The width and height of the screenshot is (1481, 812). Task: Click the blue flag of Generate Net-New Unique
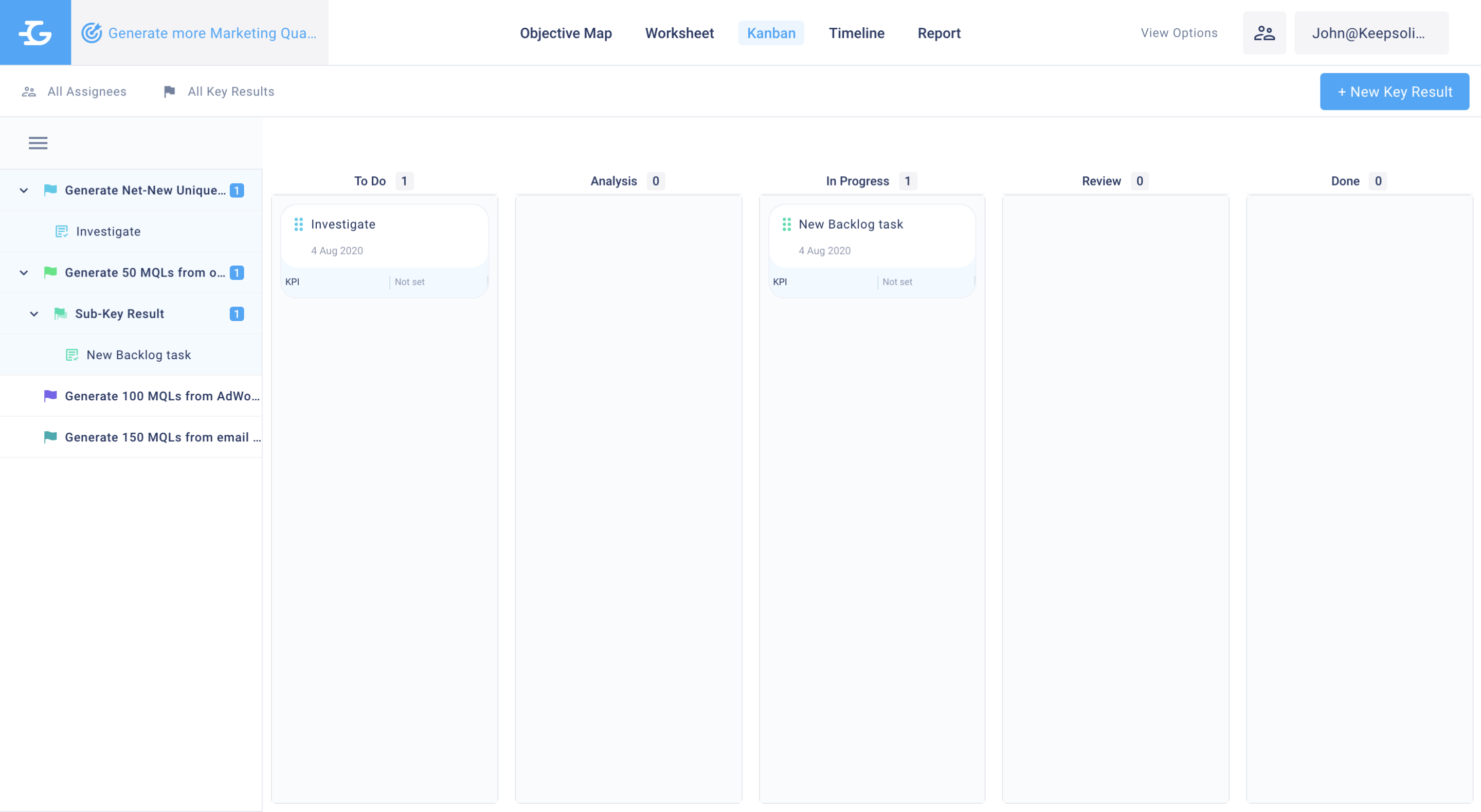click(50, 190)
